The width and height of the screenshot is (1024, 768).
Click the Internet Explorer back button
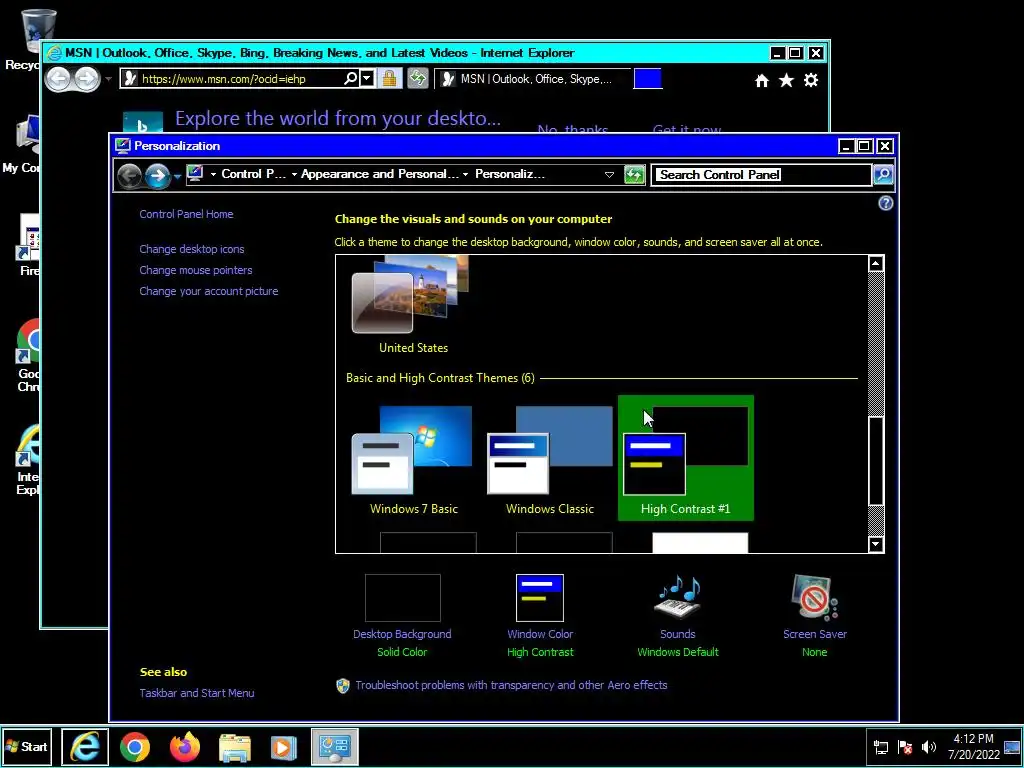[x=58, y=79]
